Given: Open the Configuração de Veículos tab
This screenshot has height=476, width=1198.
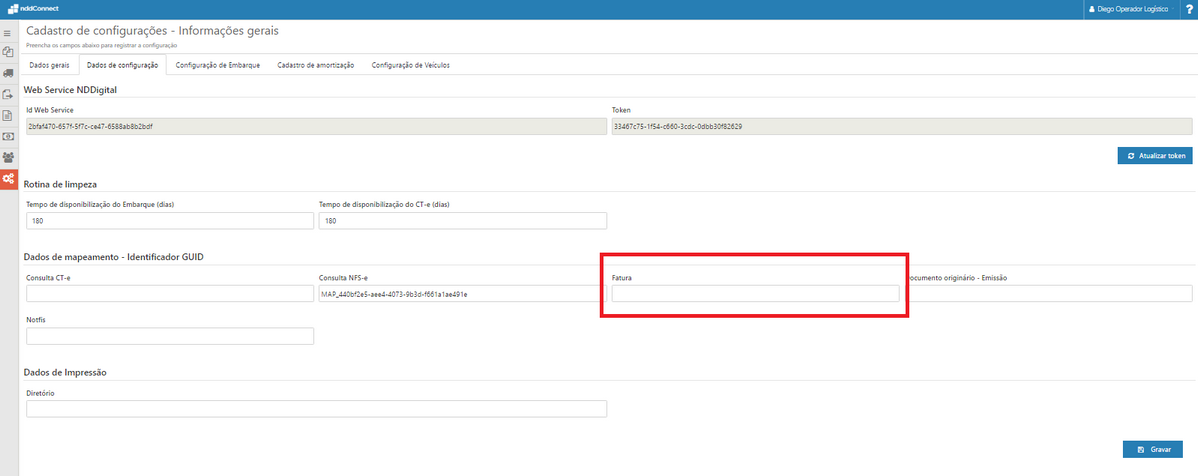Looking at the screenshot, I should pos(410,65).
